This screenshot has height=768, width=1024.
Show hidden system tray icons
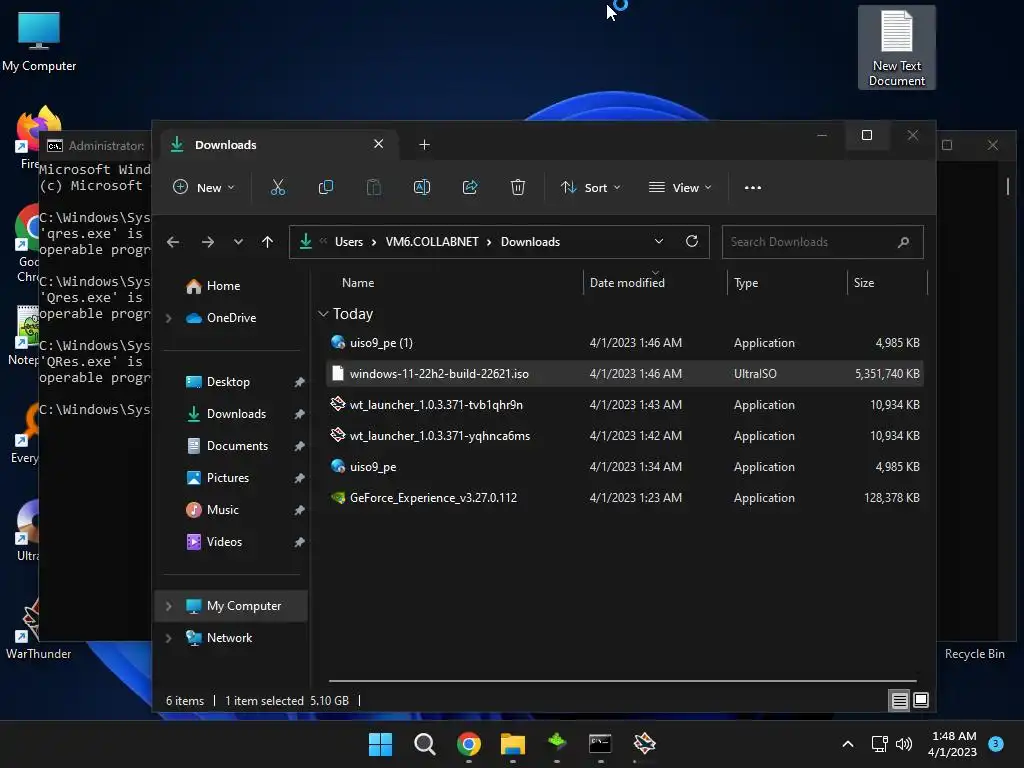[848, 744]
